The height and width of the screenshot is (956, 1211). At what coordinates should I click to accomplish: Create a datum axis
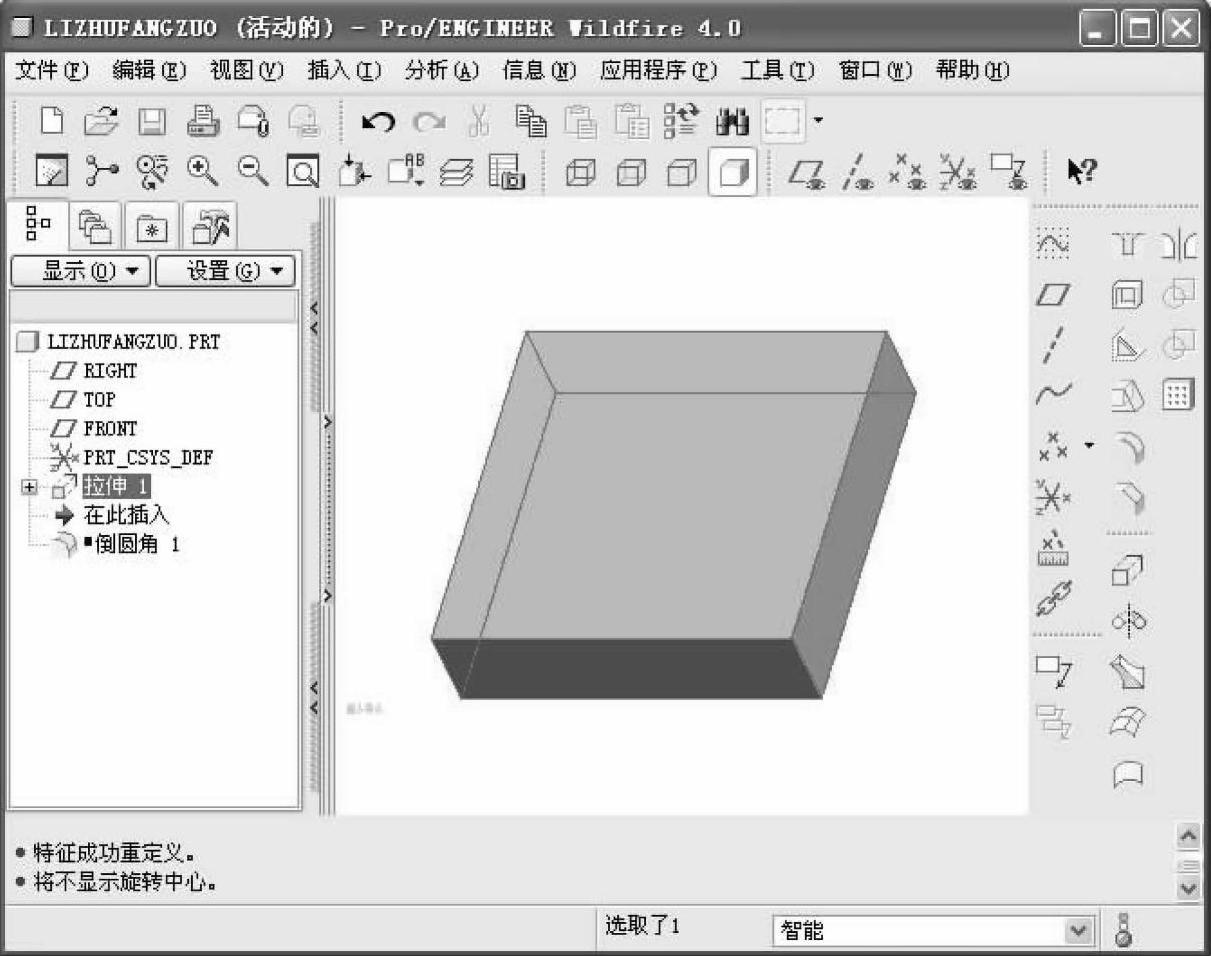click(1053, 345)
